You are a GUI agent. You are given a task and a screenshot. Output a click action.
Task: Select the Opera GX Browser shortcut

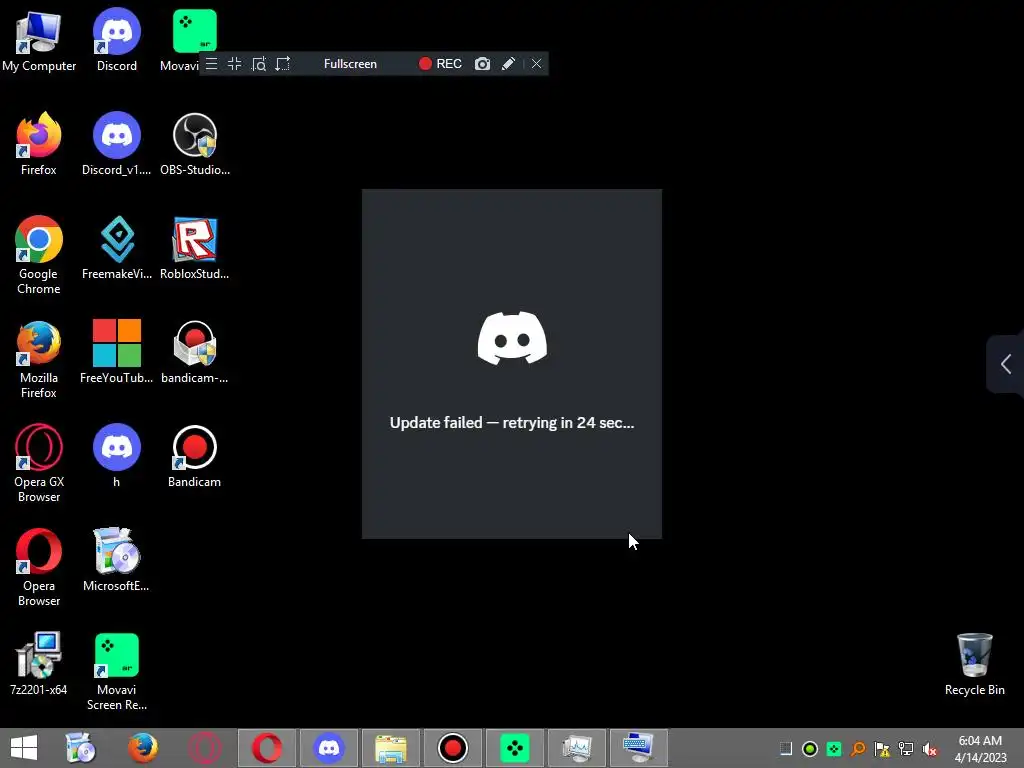coord(39,464)
